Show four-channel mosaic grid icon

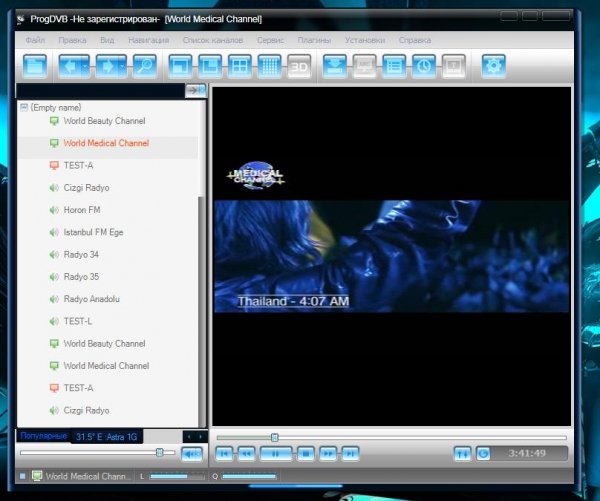(x=240, y=67)
